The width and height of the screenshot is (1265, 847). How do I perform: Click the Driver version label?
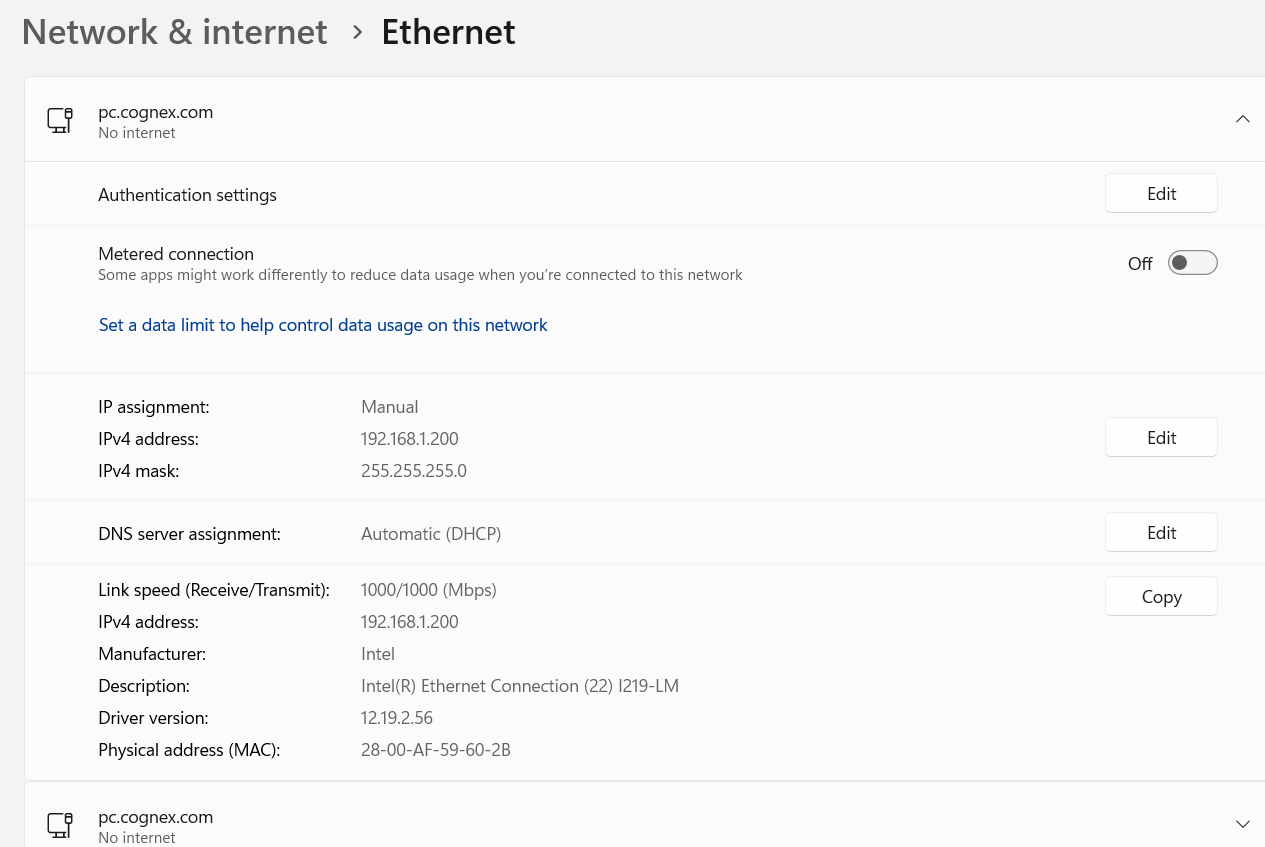tap(153, 718)
